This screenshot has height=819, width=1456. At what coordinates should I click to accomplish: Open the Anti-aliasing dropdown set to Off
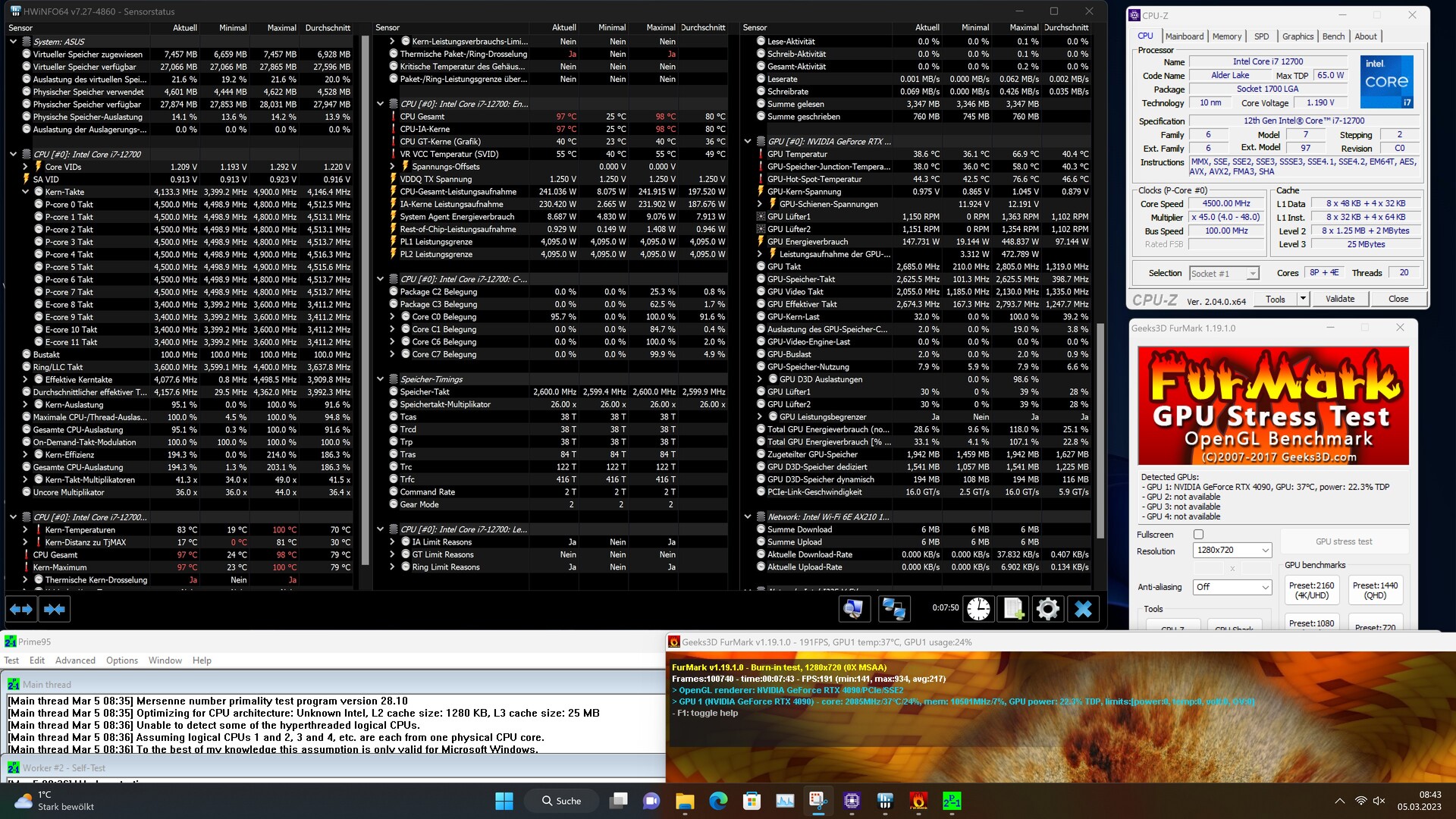point(1232,587)
